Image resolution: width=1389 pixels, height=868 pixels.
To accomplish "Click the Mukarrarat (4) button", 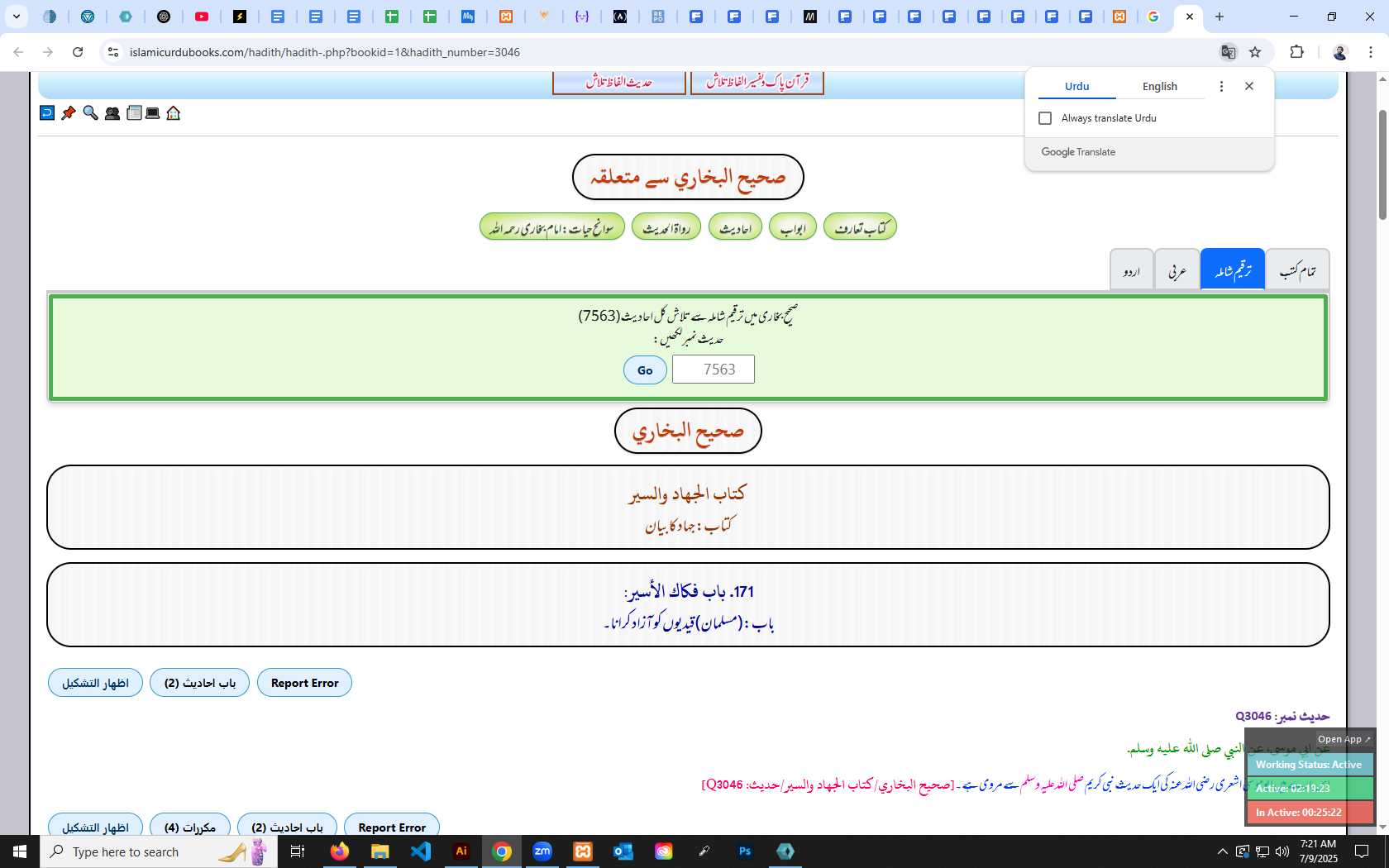I will pos(189,825).
